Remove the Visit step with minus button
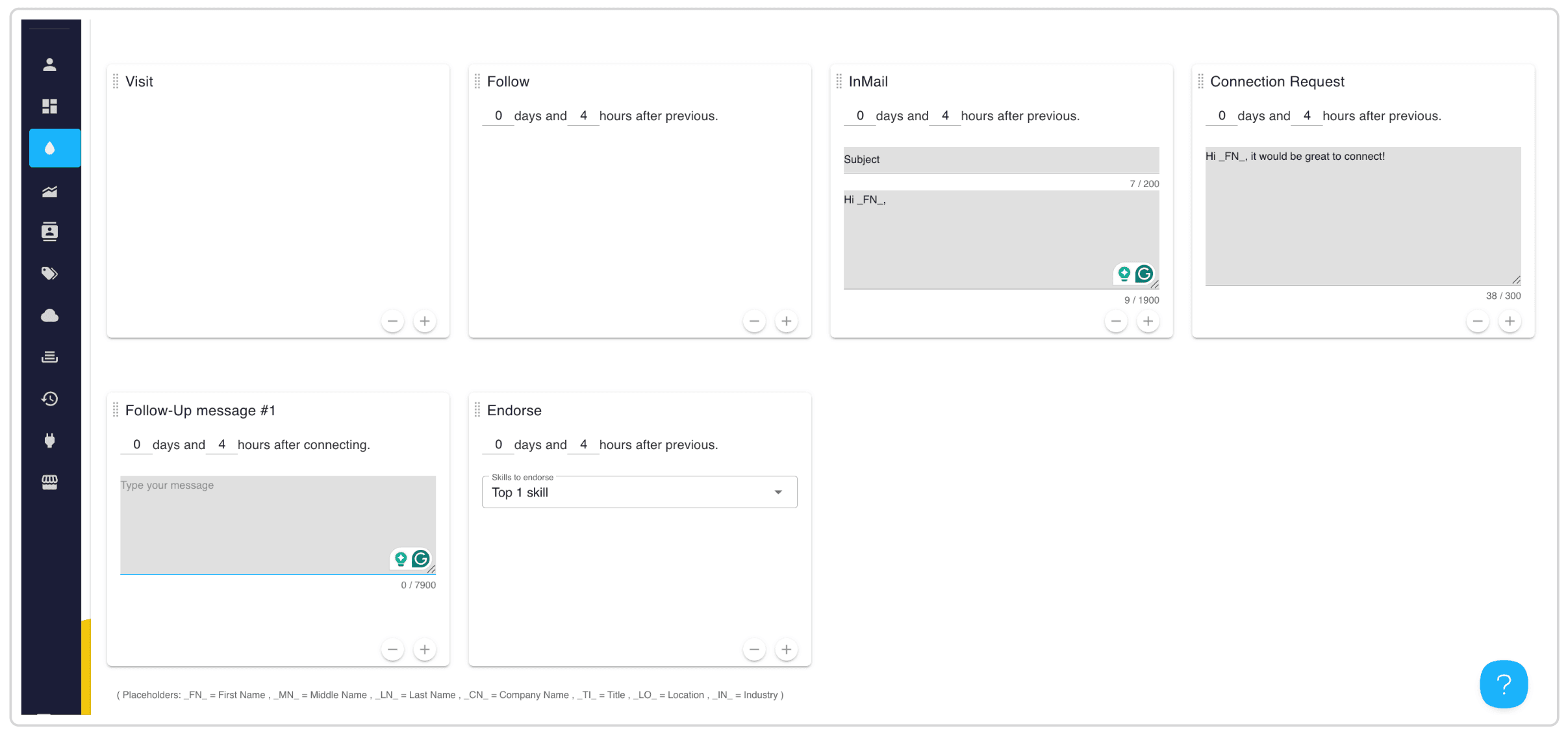The height and width of the screenshot is (737, 1568). (392, 321)
